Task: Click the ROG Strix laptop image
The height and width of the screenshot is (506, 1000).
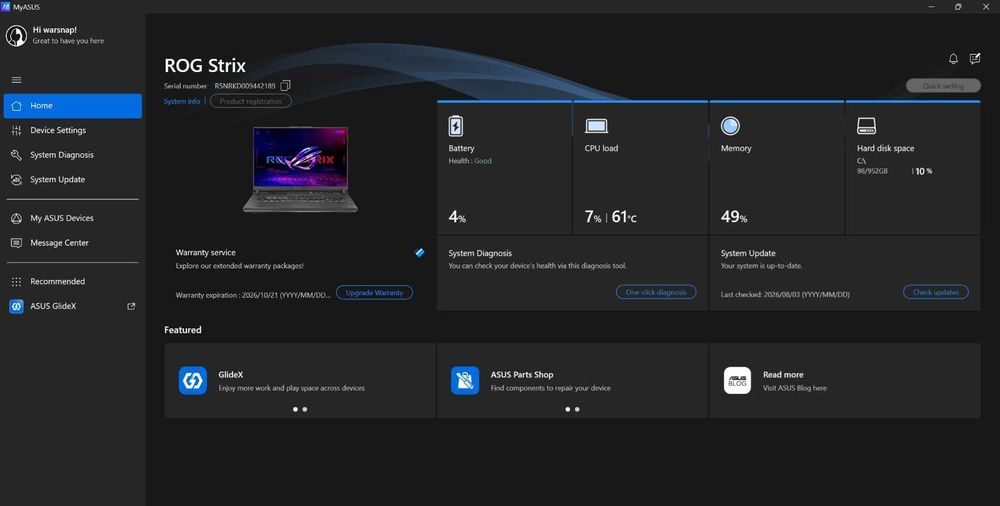Action: (300, 169)
